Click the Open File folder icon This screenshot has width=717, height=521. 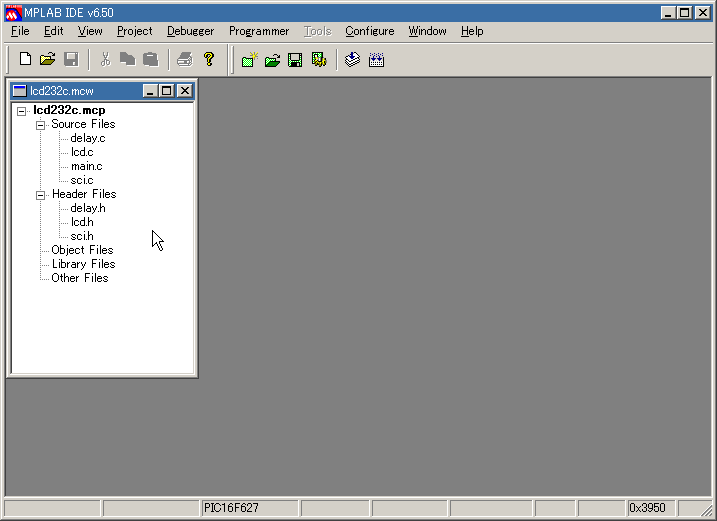[x=48, y=59]
